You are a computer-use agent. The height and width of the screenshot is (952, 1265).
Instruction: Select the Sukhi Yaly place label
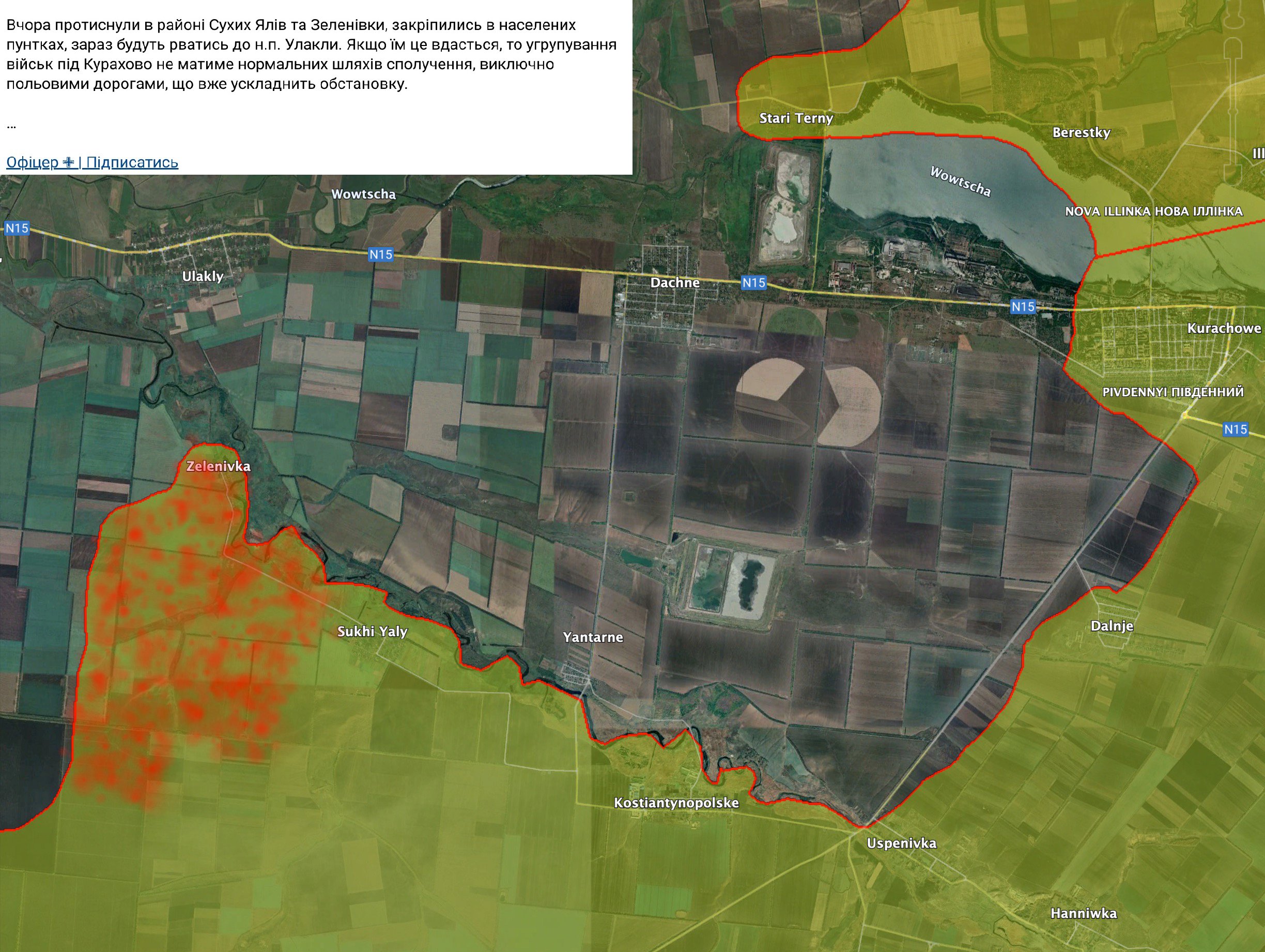coord(372,632)
